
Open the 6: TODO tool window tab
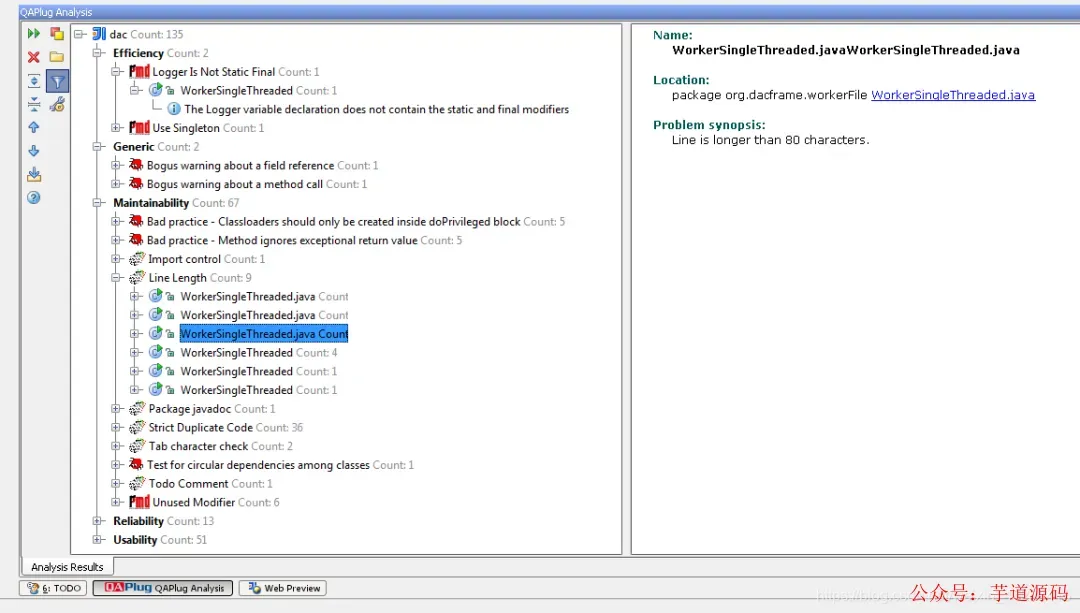[53, 588]
